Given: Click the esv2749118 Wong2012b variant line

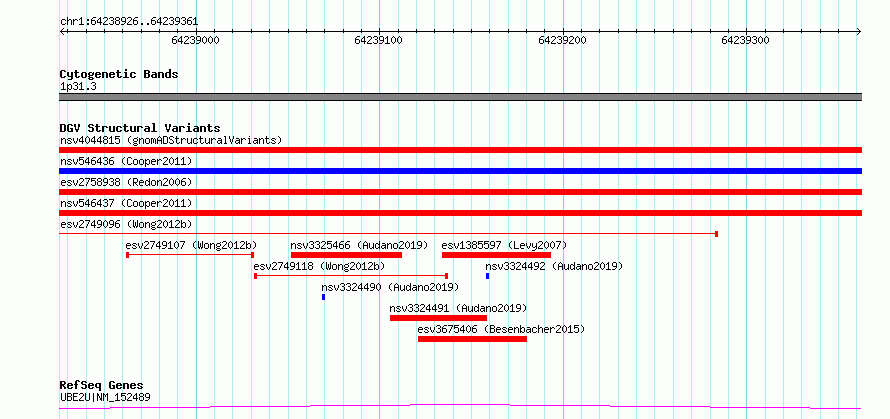Looking at the screenshot, I should pyautogui.click(x=351, y=276).
